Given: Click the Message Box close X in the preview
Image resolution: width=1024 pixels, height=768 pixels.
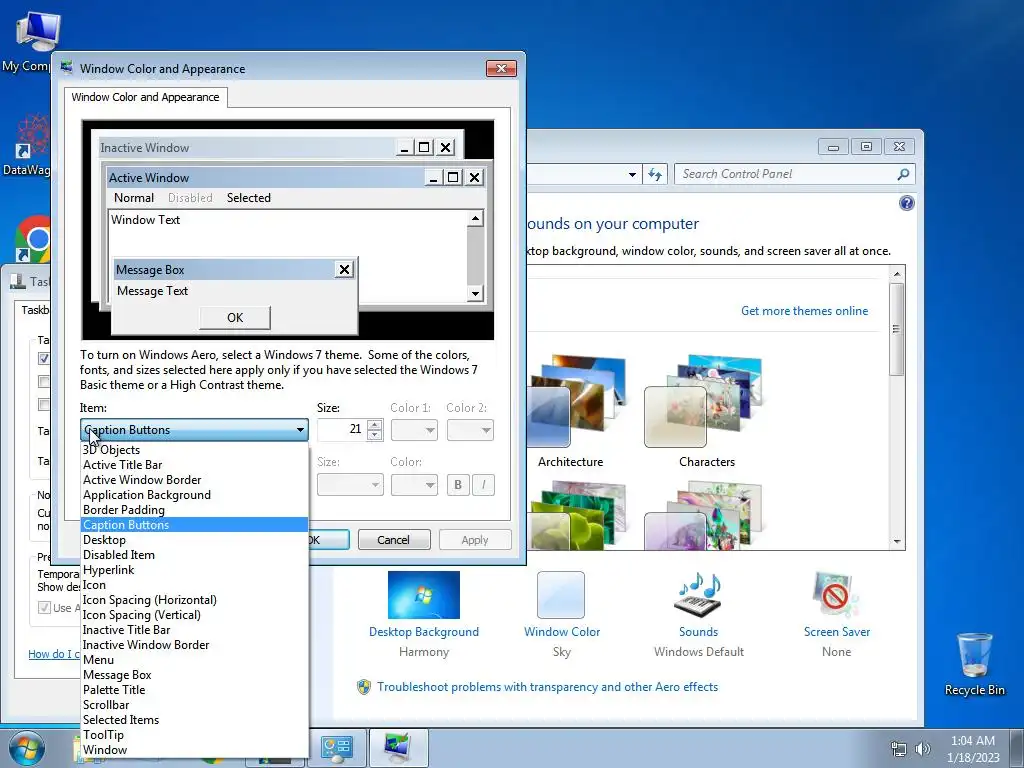Looking at the screenshot, I should (344, 269).
